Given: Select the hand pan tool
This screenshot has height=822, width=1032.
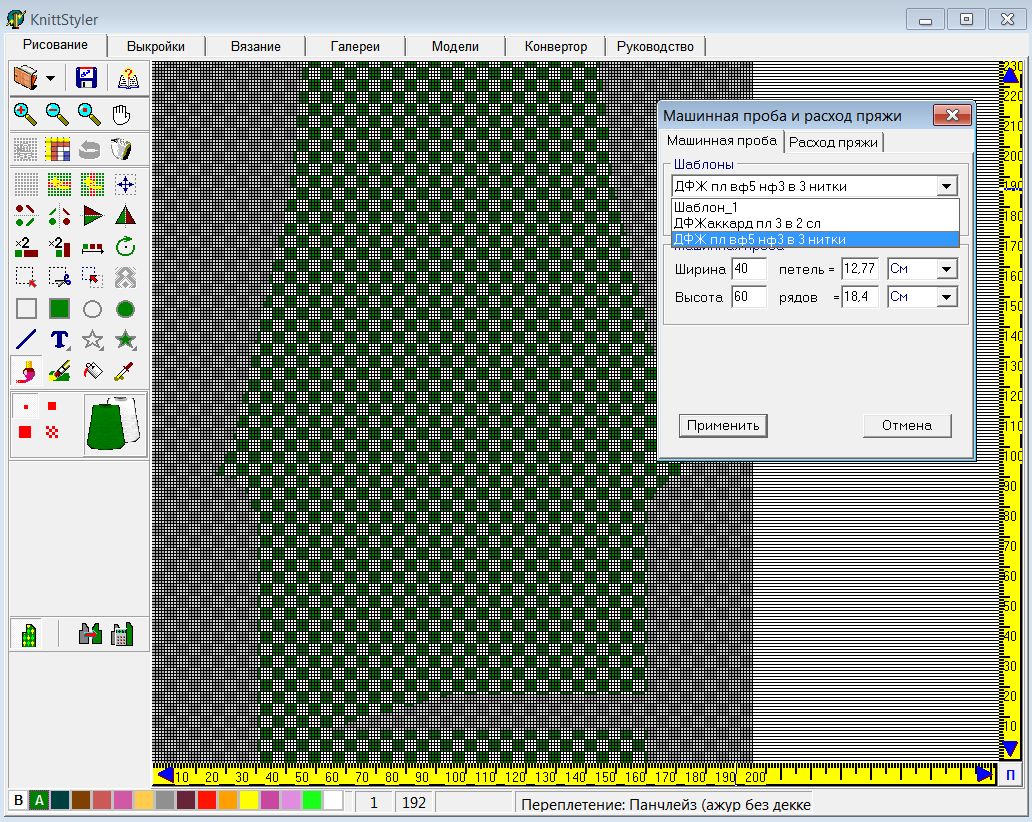Looking at the screenshot, I should click(121, 114).
